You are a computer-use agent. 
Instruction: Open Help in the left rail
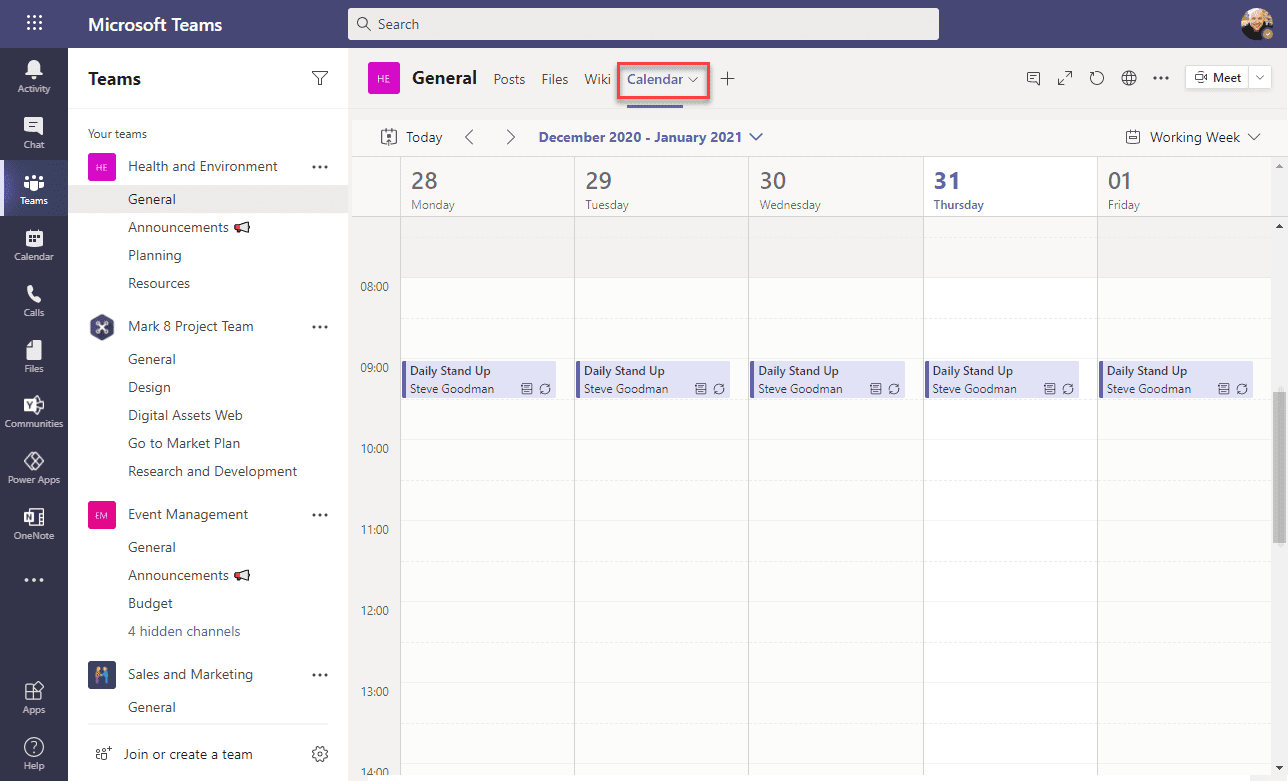[x=34, y=753]
